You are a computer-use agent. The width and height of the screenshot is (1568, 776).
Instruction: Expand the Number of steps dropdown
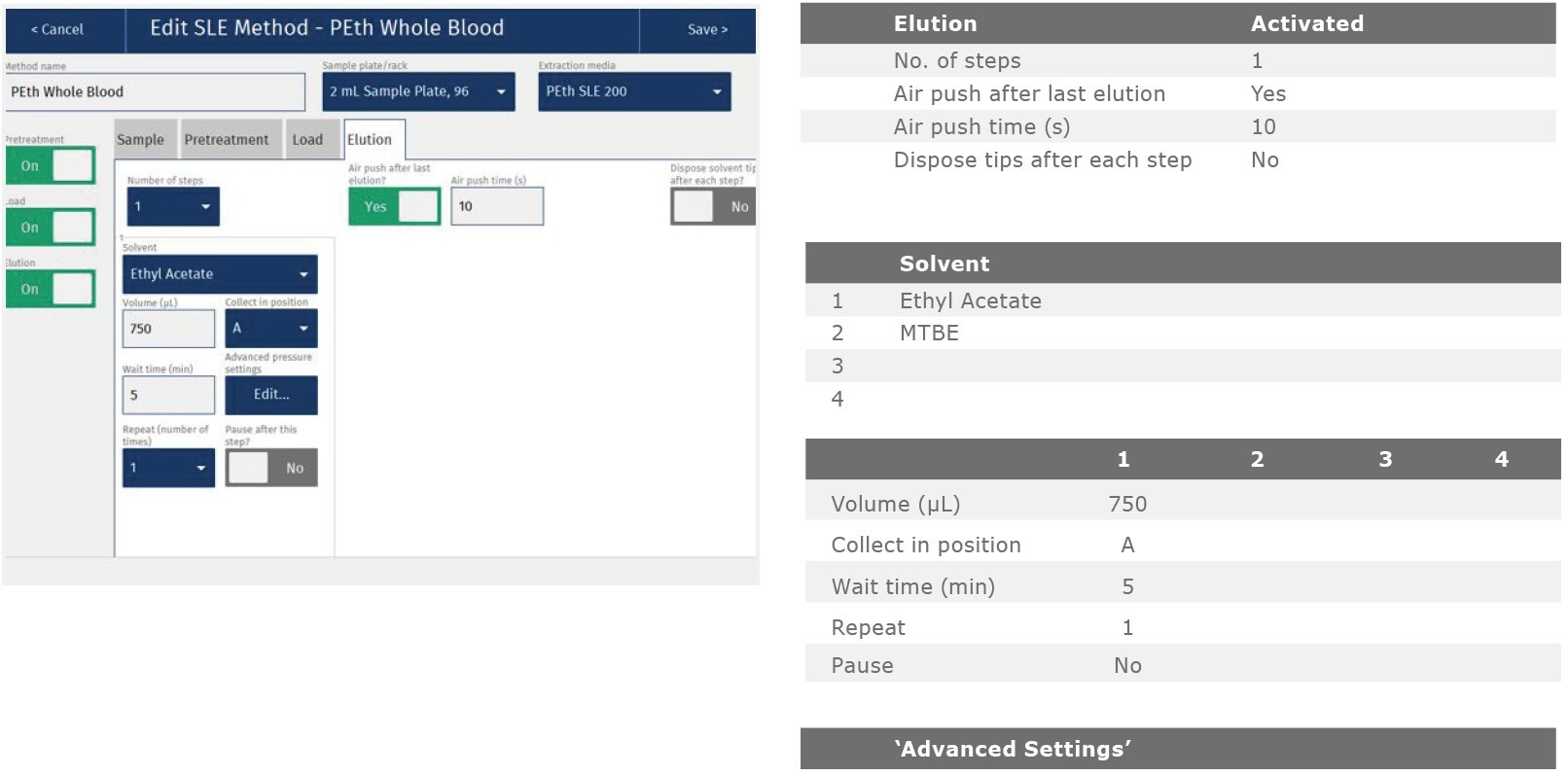pos(173,207)
